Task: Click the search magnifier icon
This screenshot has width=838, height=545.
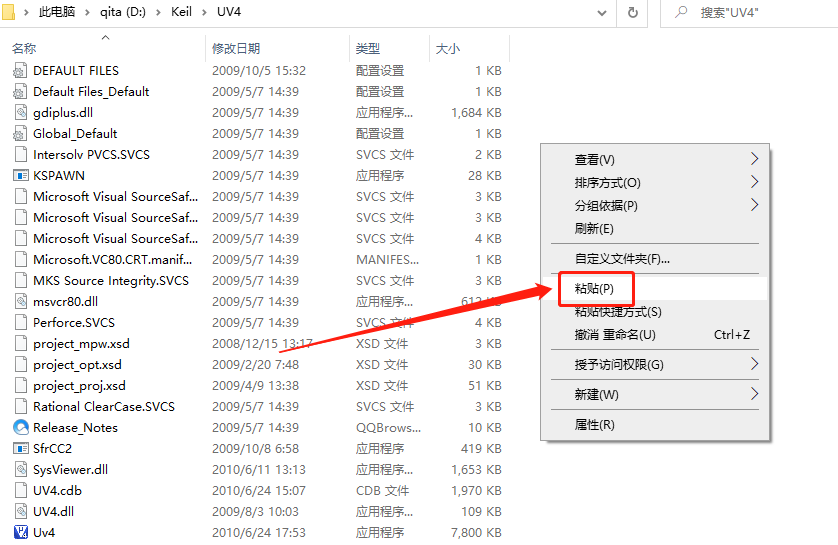Action: (681, 12)
